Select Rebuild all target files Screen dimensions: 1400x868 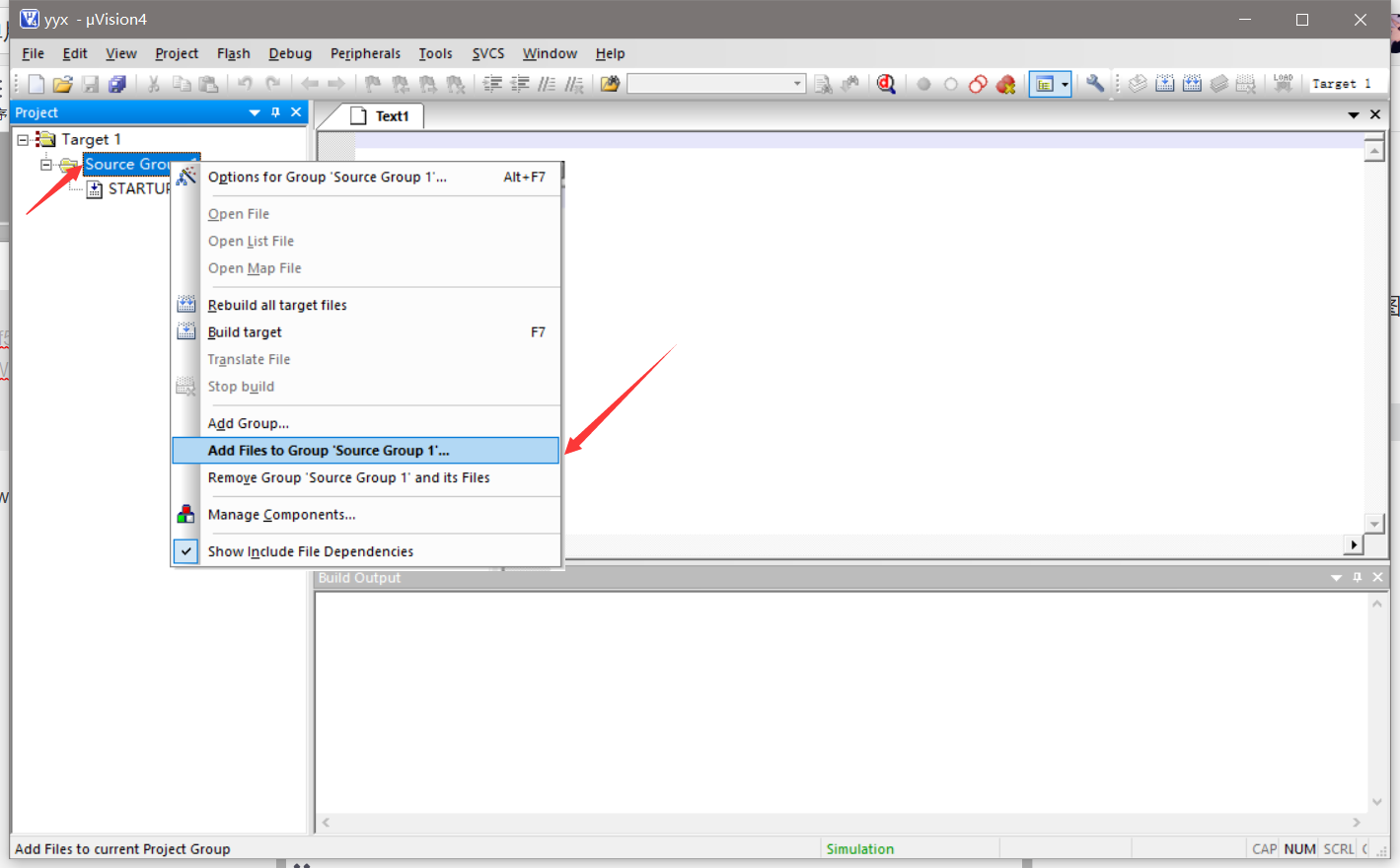(365, 305)
